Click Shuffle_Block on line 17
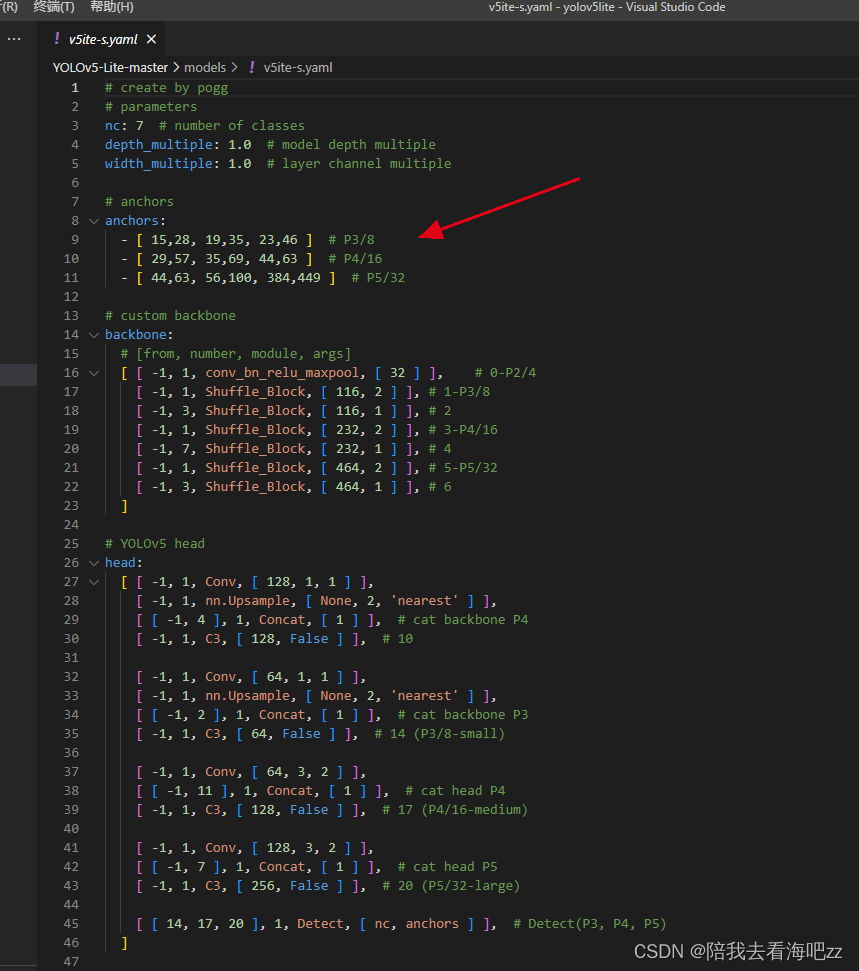The height and width of the screenshot is (971, 859). pyautogui.click(x=255, y=392)
